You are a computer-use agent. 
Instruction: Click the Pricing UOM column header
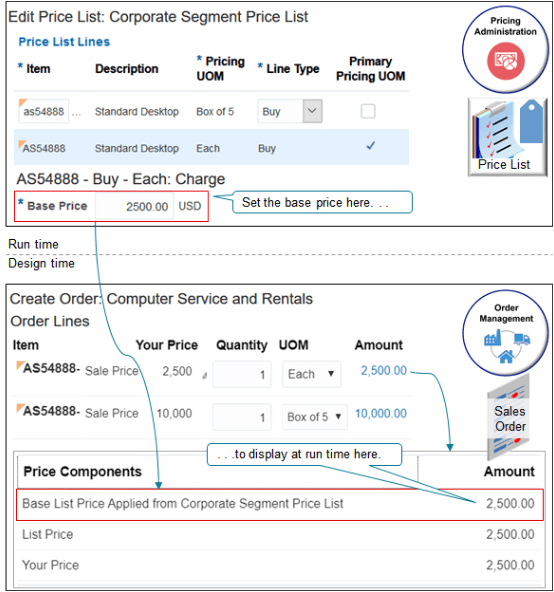pos(220,68)
